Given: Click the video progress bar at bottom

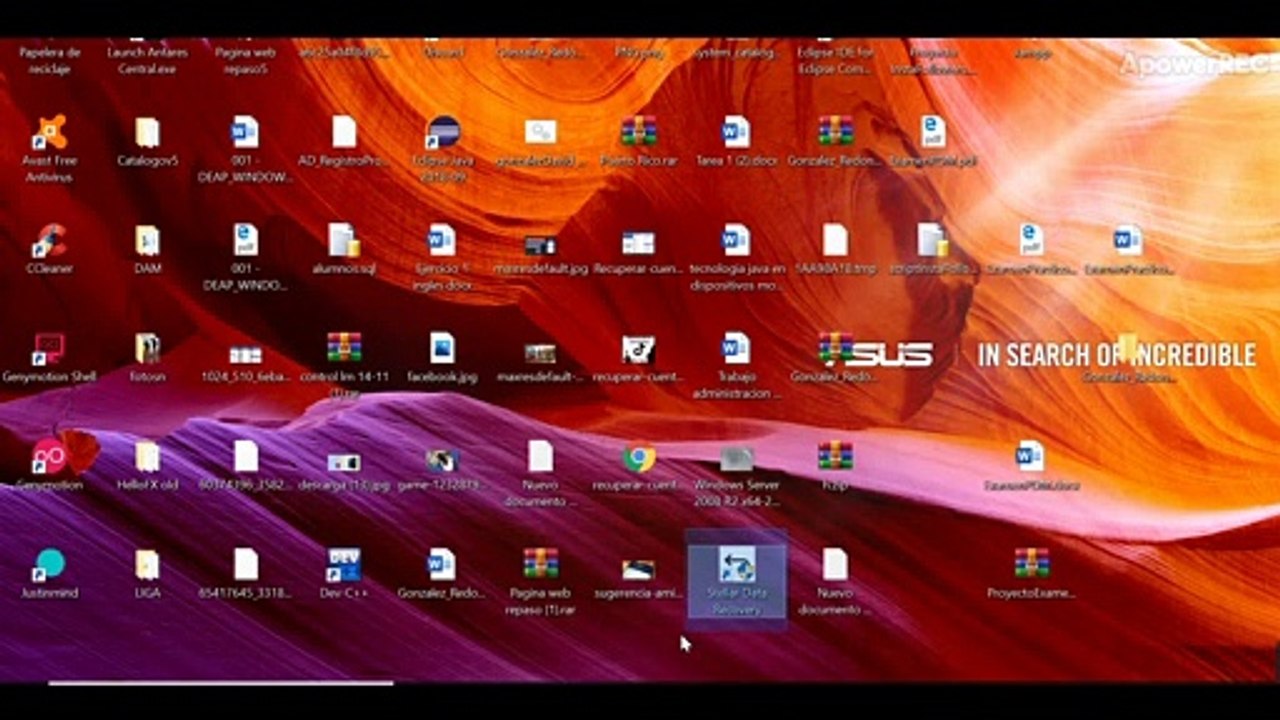Looking at the screenshot, I should (x=640, y=684).
